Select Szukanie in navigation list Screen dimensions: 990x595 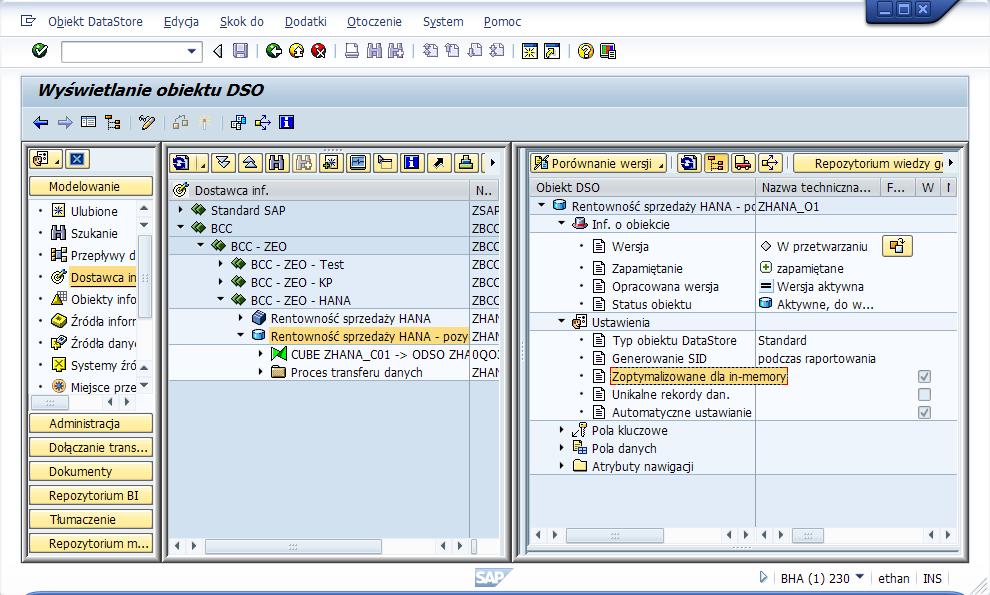[94, 233]
